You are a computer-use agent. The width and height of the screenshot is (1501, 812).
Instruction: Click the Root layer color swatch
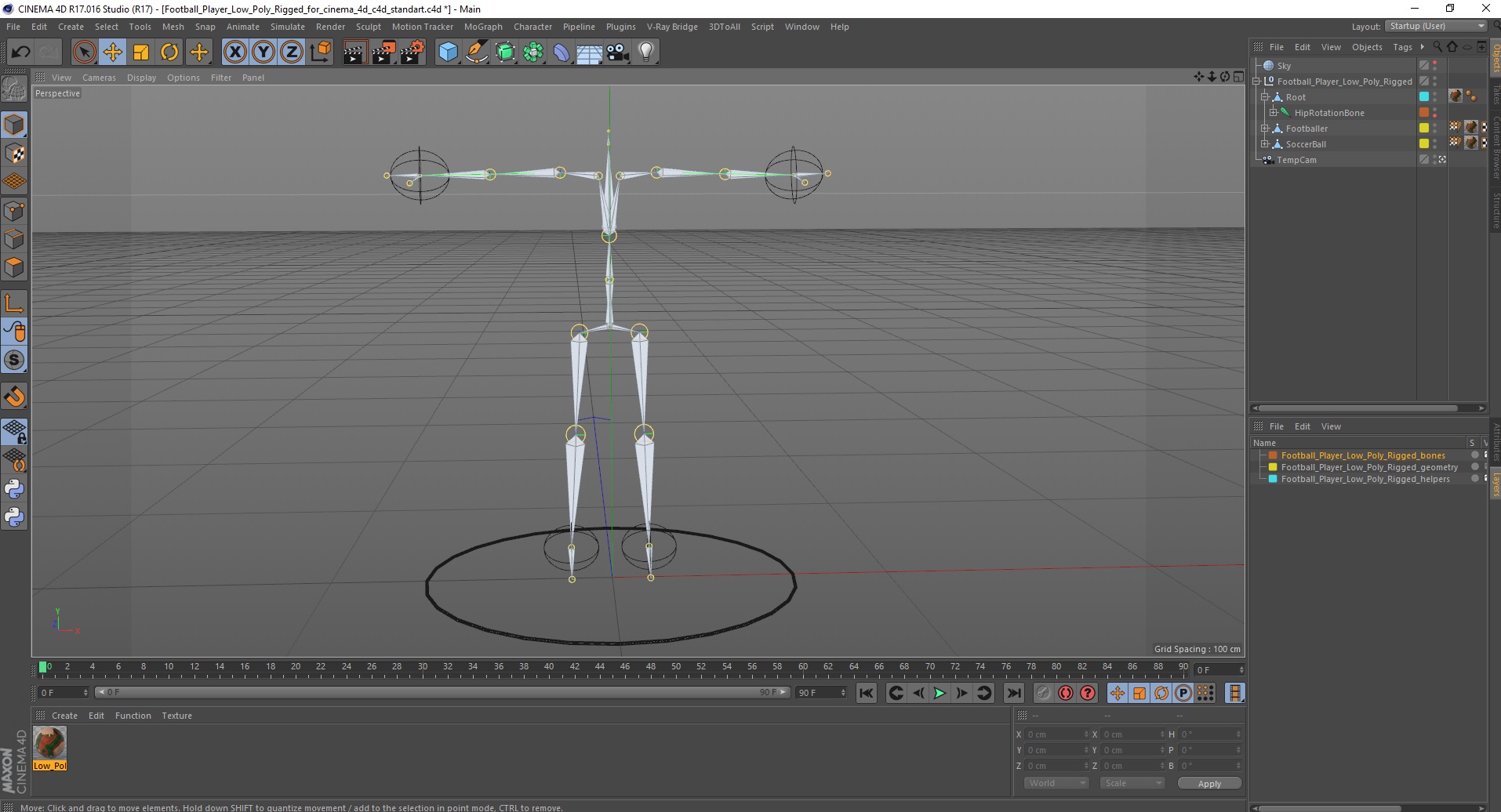pos(1424,97)
